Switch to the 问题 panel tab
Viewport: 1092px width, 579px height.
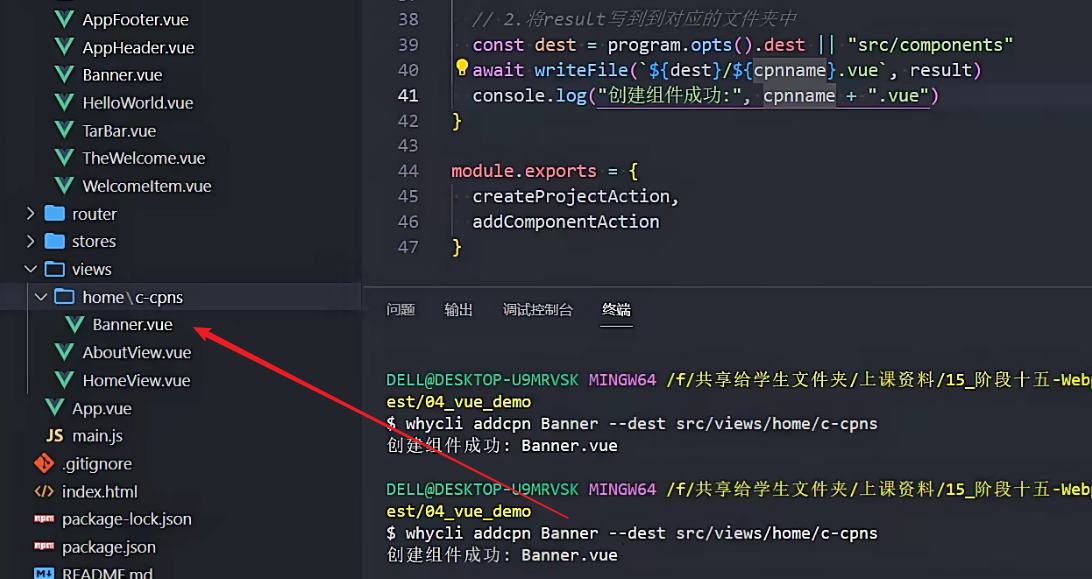[x=400, y=310]
